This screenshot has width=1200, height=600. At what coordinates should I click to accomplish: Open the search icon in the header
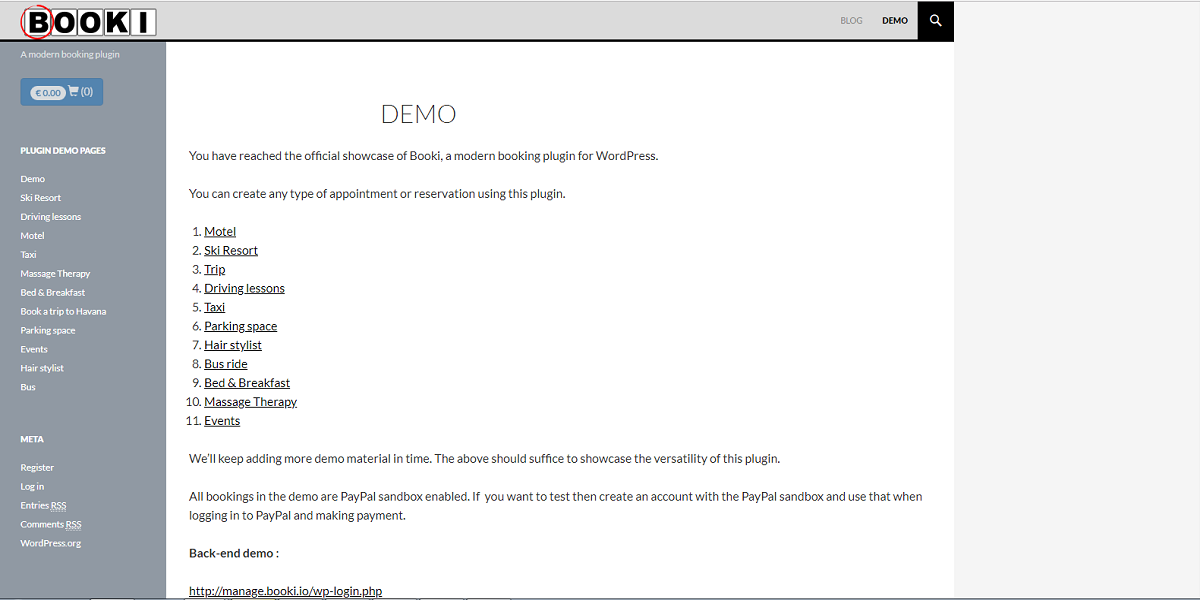tap(936, 20)
